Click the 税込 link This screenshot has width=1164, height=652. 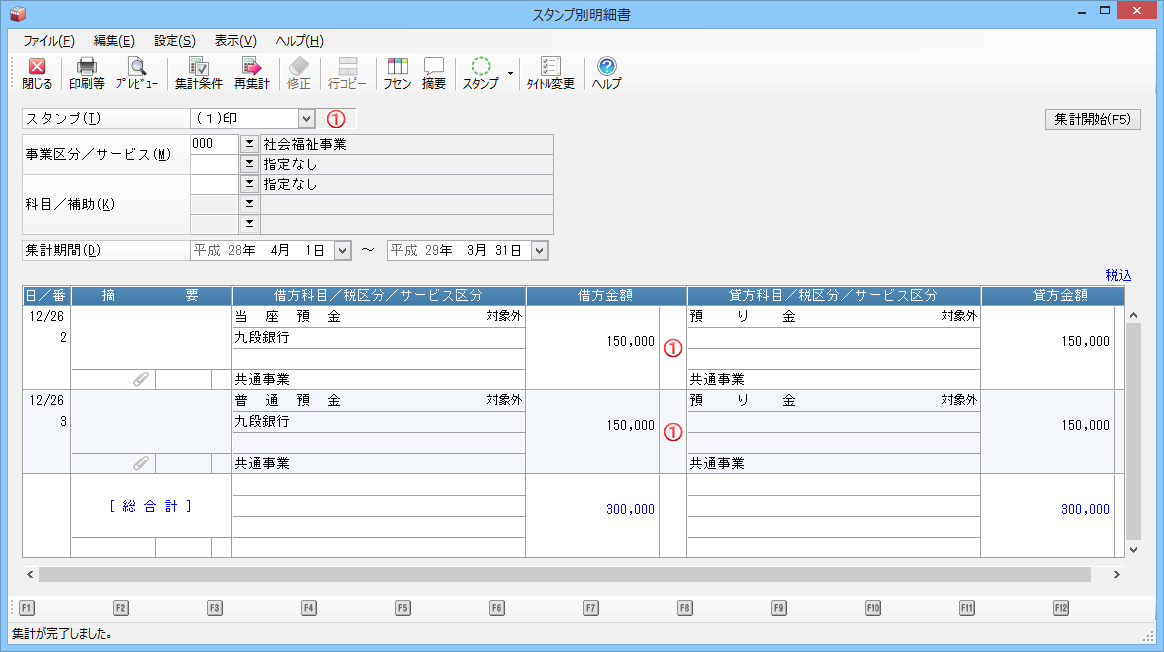point(1118,275)
